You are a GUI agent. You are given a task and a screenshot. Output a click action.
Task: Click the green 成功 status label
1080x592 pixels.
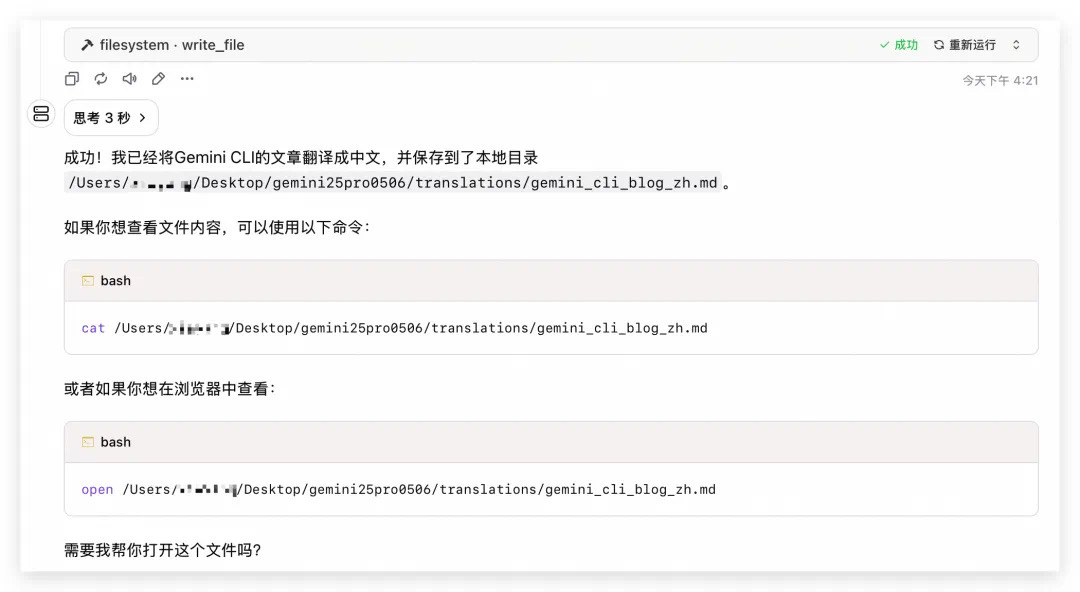click(x=899, y=45)
